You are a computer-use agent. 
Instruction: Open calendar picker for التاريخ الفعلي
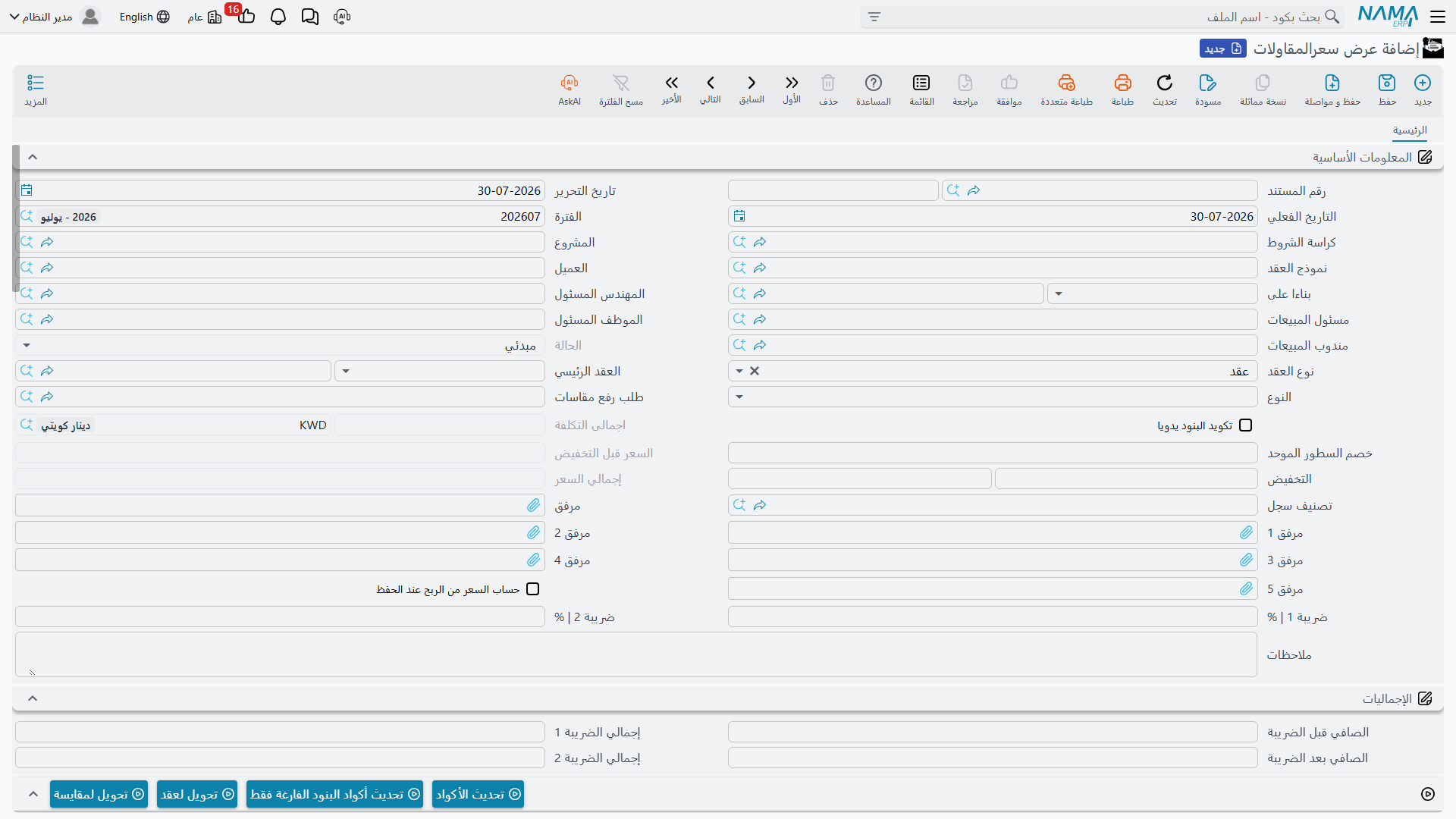coord(739,216)
